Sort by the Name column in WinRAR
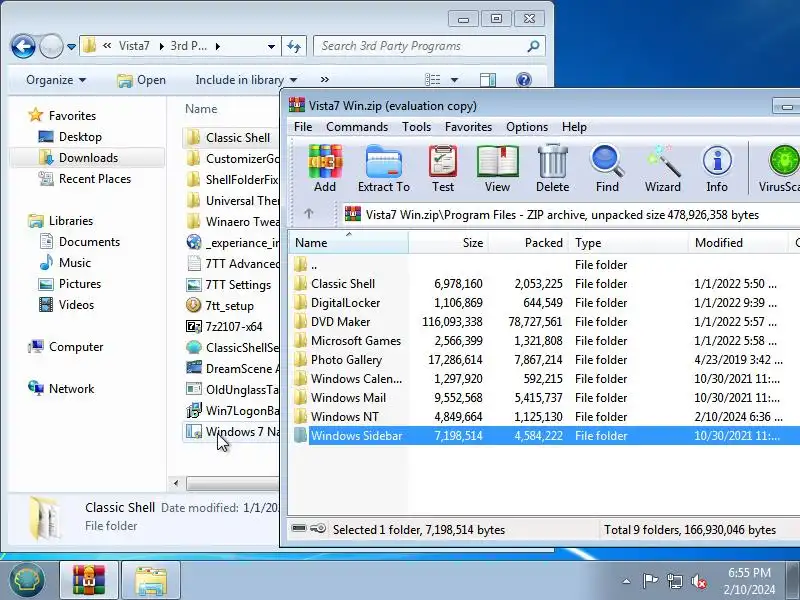 click(x=348, y=242)
